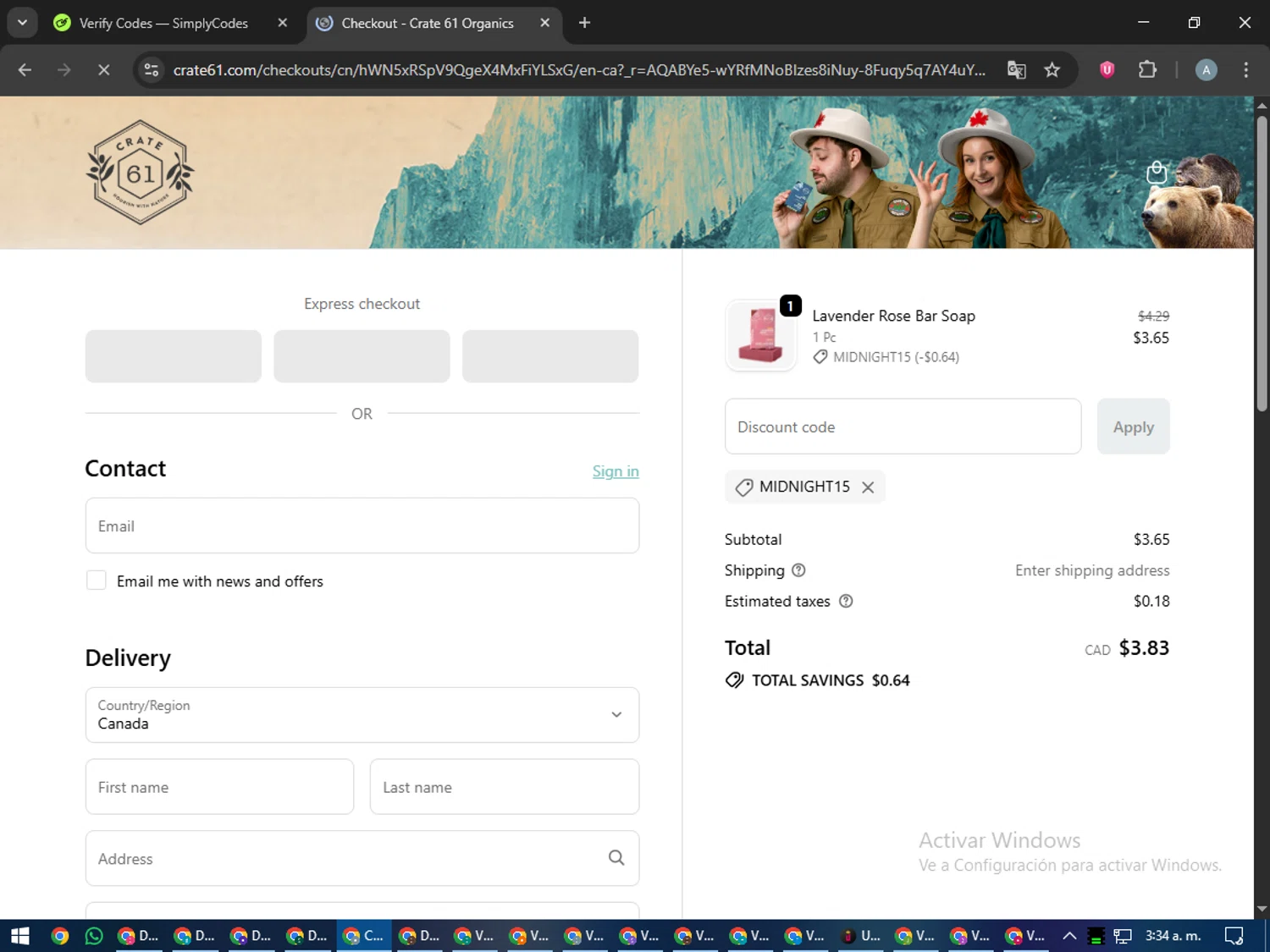Click the MIDNIGHT15 (-$0.64) line under product
This screenshot has width=1270, height=952.
tap(886, 357)
